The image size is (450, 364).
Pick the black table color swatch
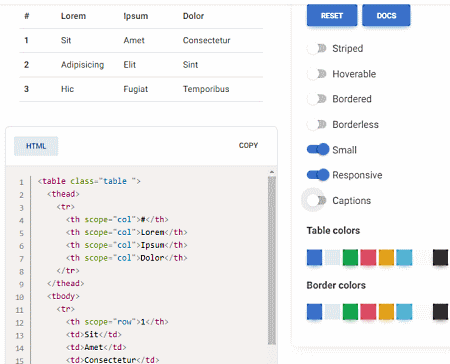click(x=440, y=257)
